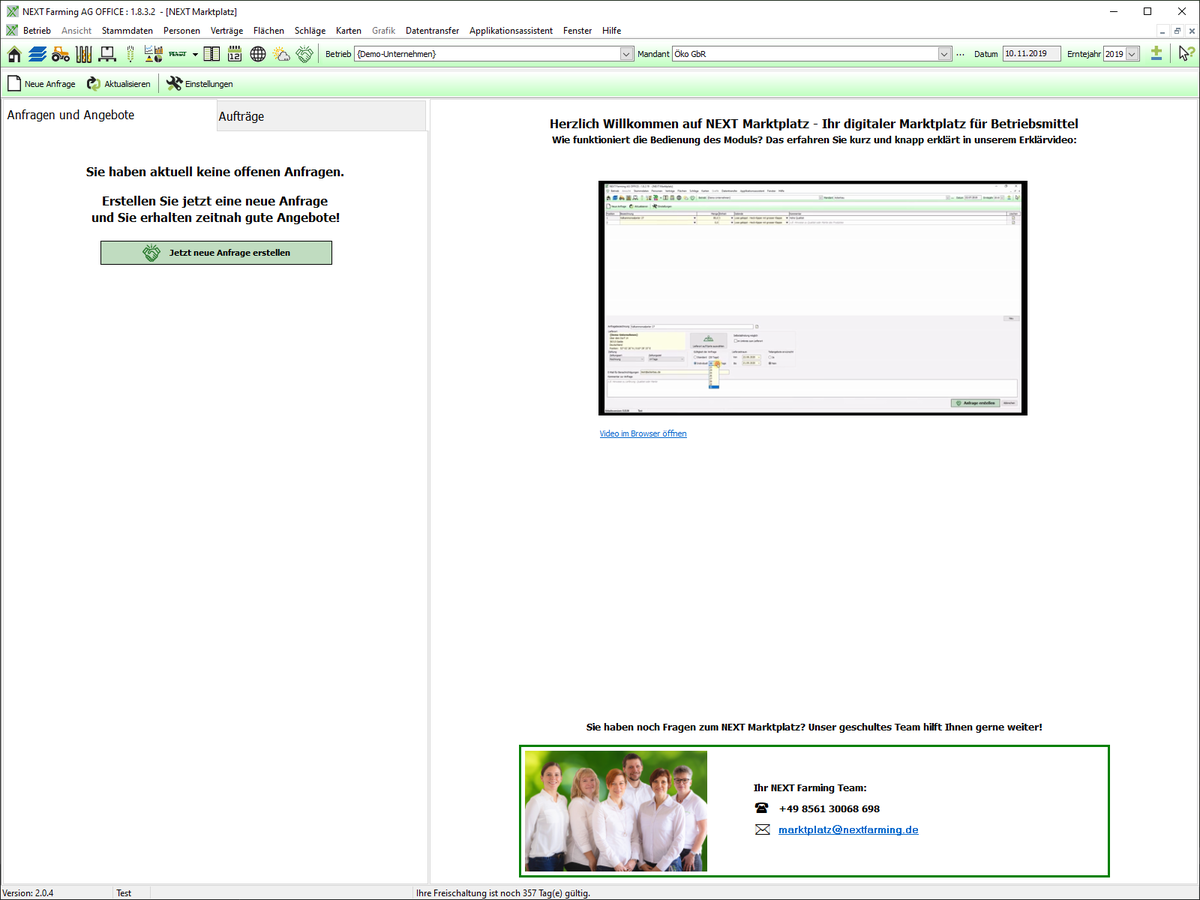Screen dimensions: 1200x900
Task: Click the test tubes icon
Action: point(84,54)
